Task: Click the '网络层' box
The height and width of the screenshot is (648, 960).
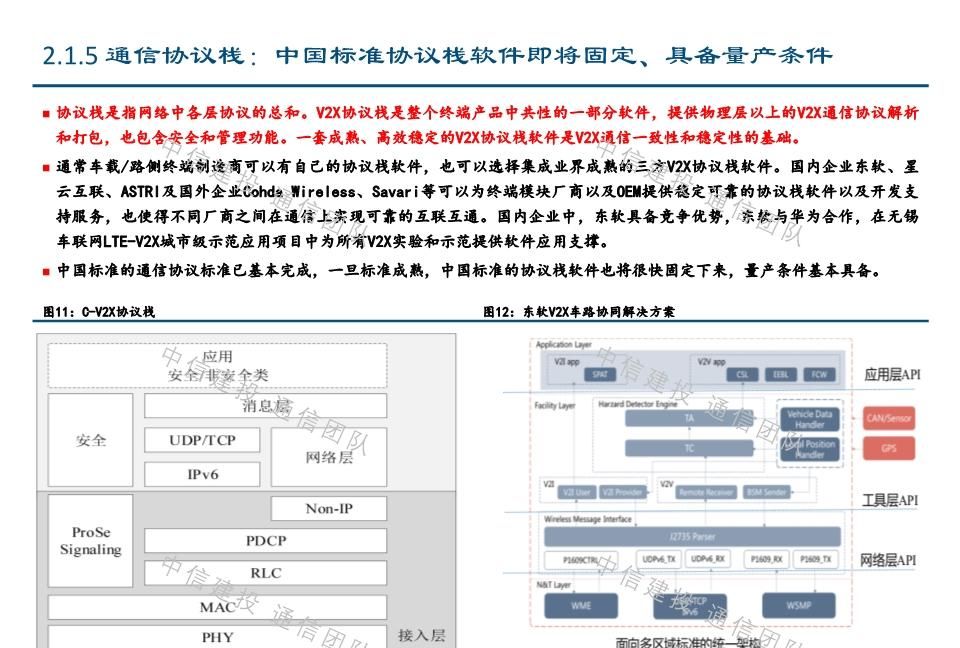Action: (329, 458)
